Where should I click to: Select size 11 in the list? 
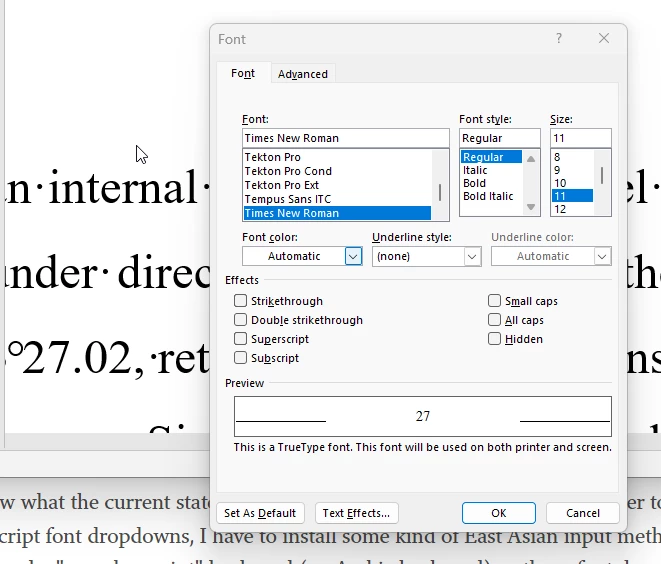572,196
